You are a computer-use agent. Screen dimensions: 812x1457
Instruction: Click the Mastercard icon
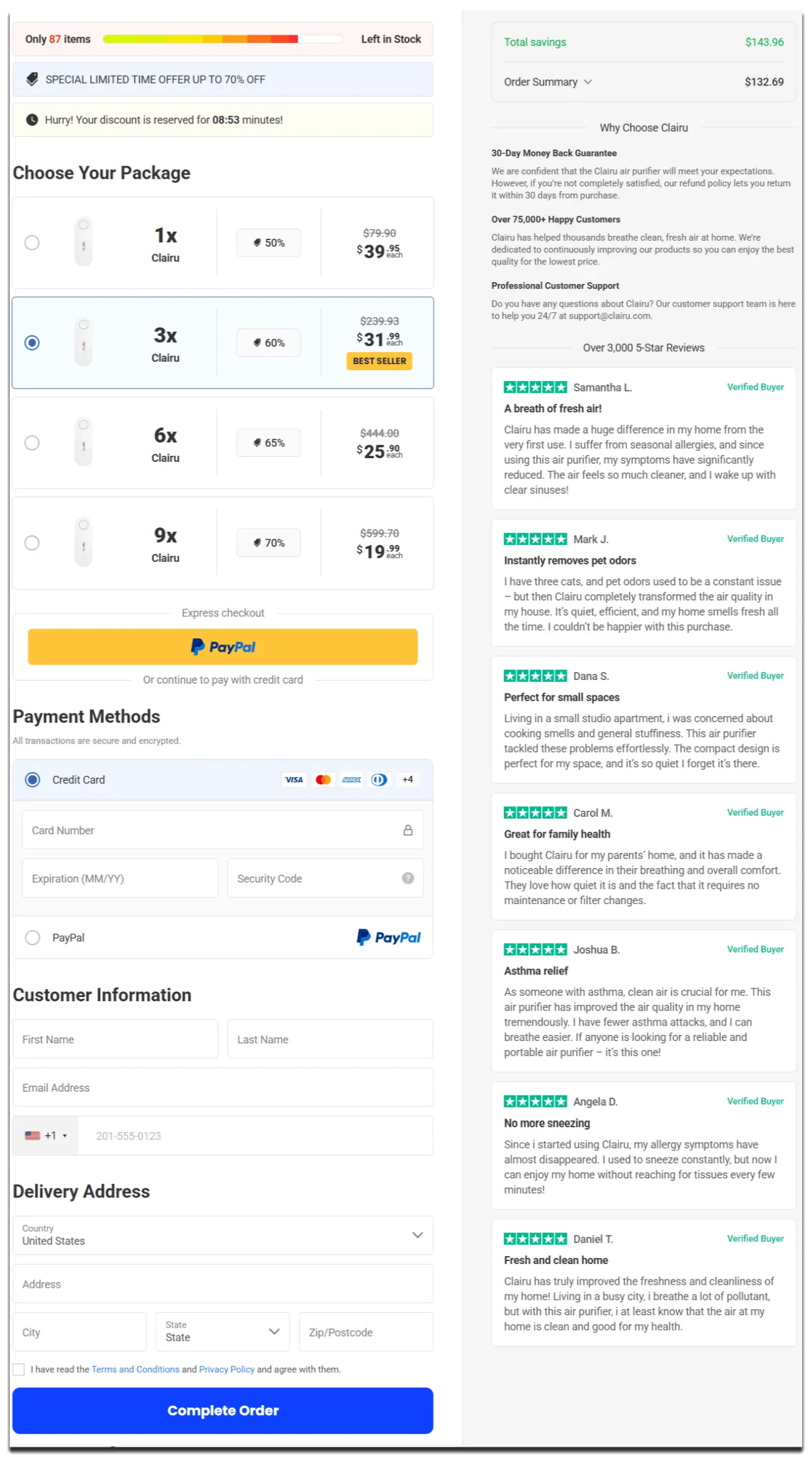point(323,780)
